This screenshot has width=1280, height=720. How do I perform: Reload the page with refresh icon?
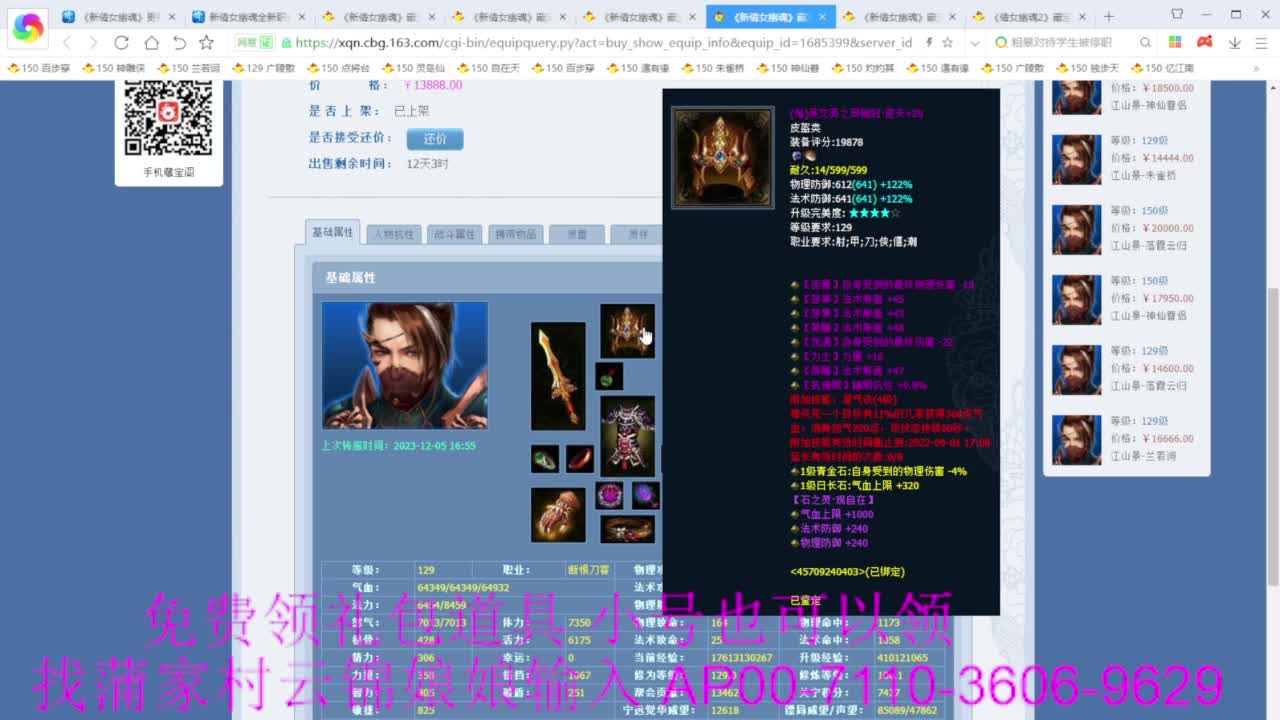(x=121, y=42)
